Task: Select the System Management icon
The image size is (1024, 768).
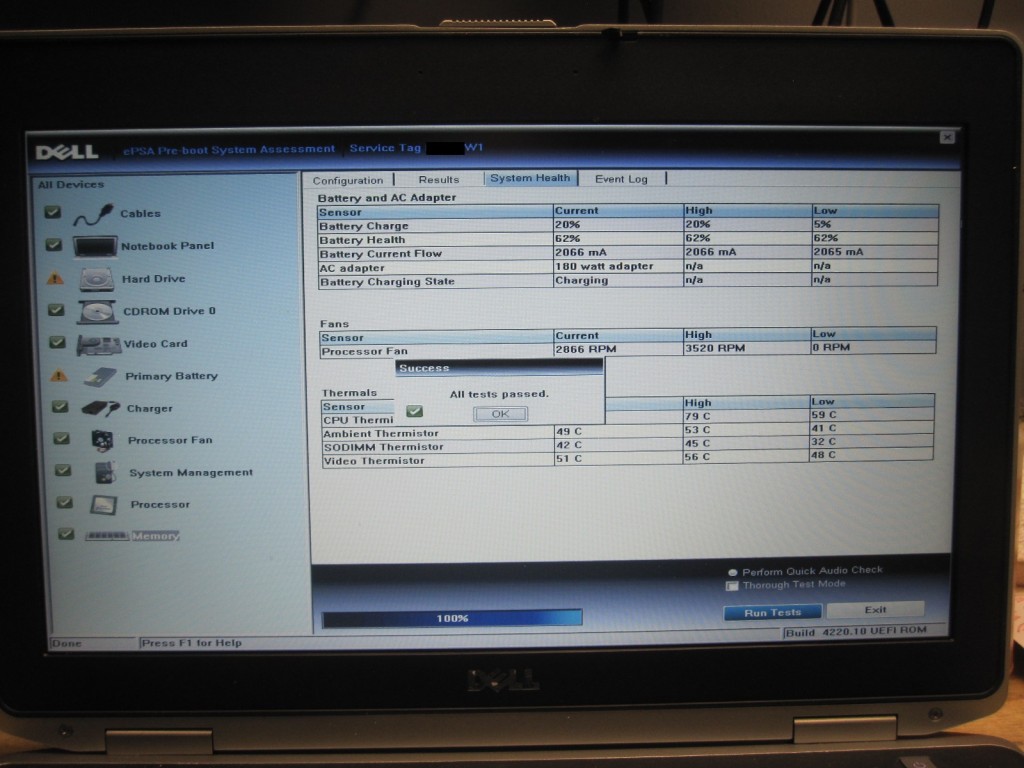Action: click(x=104, y=472)
